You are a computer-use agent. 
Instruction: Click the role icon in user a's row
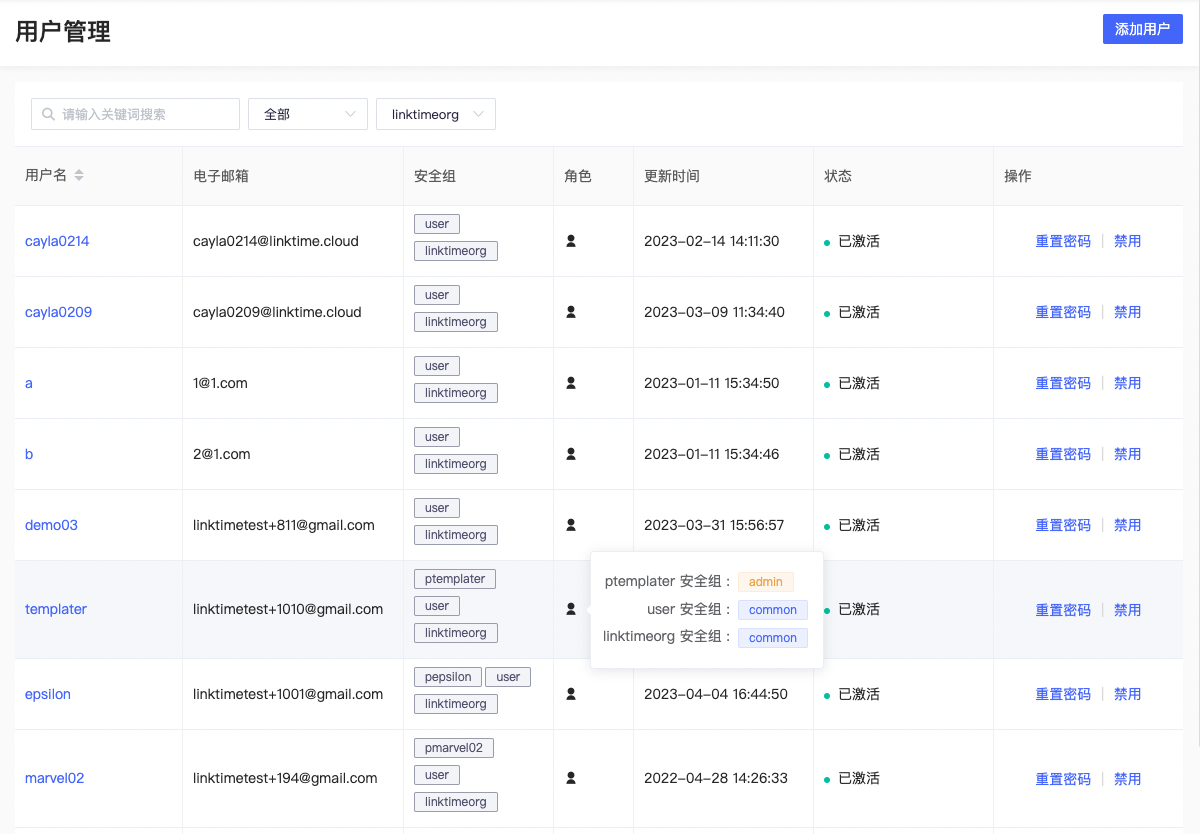[x=571, y=383]
